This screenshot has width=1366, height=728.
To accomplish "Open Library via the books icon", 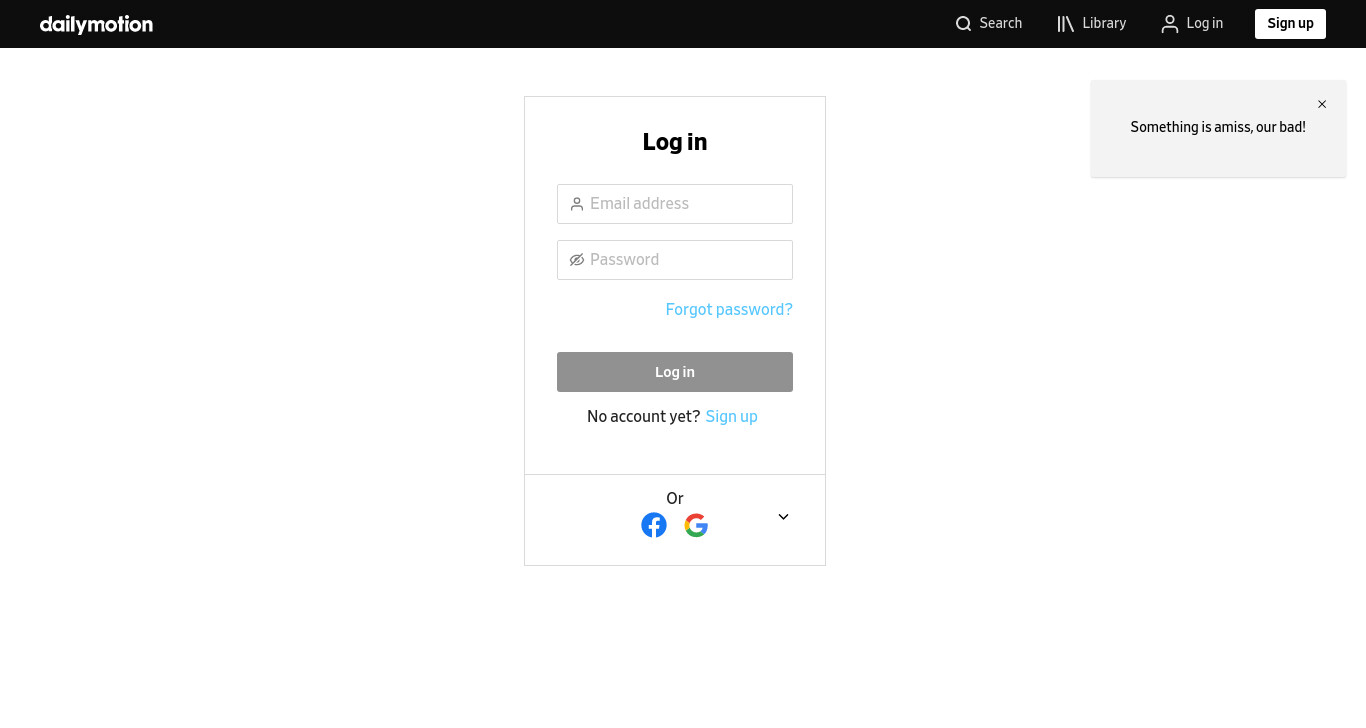I will tap(1066, 24).
